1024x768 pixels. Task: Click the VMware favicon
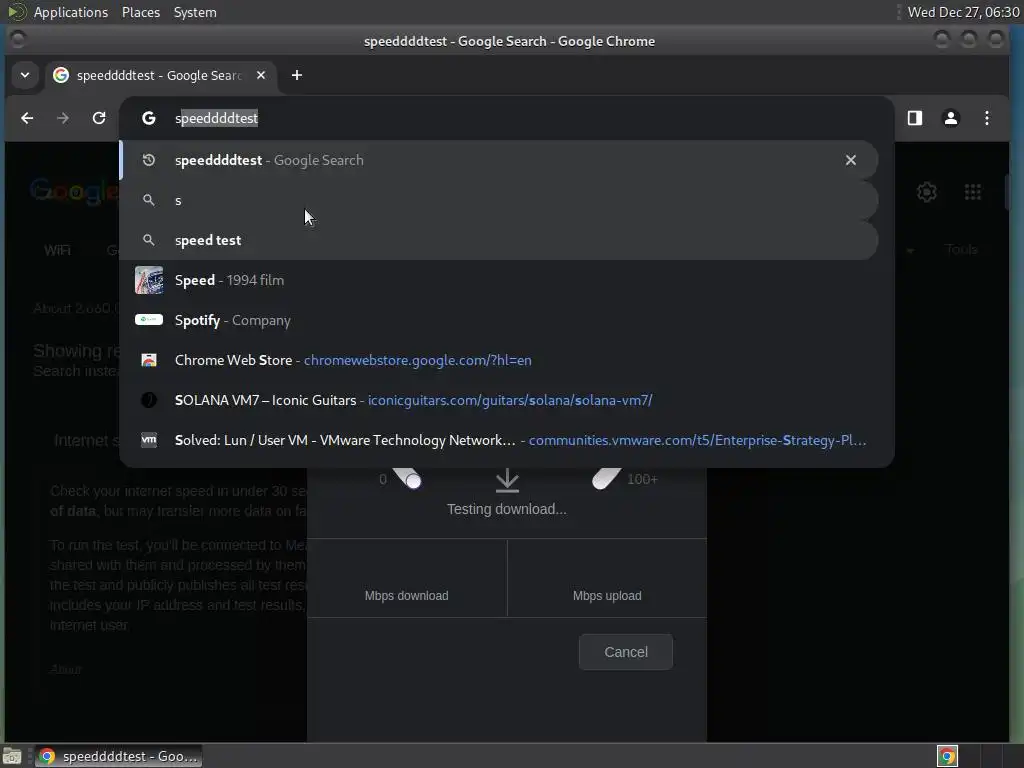(x=149, y=440)
